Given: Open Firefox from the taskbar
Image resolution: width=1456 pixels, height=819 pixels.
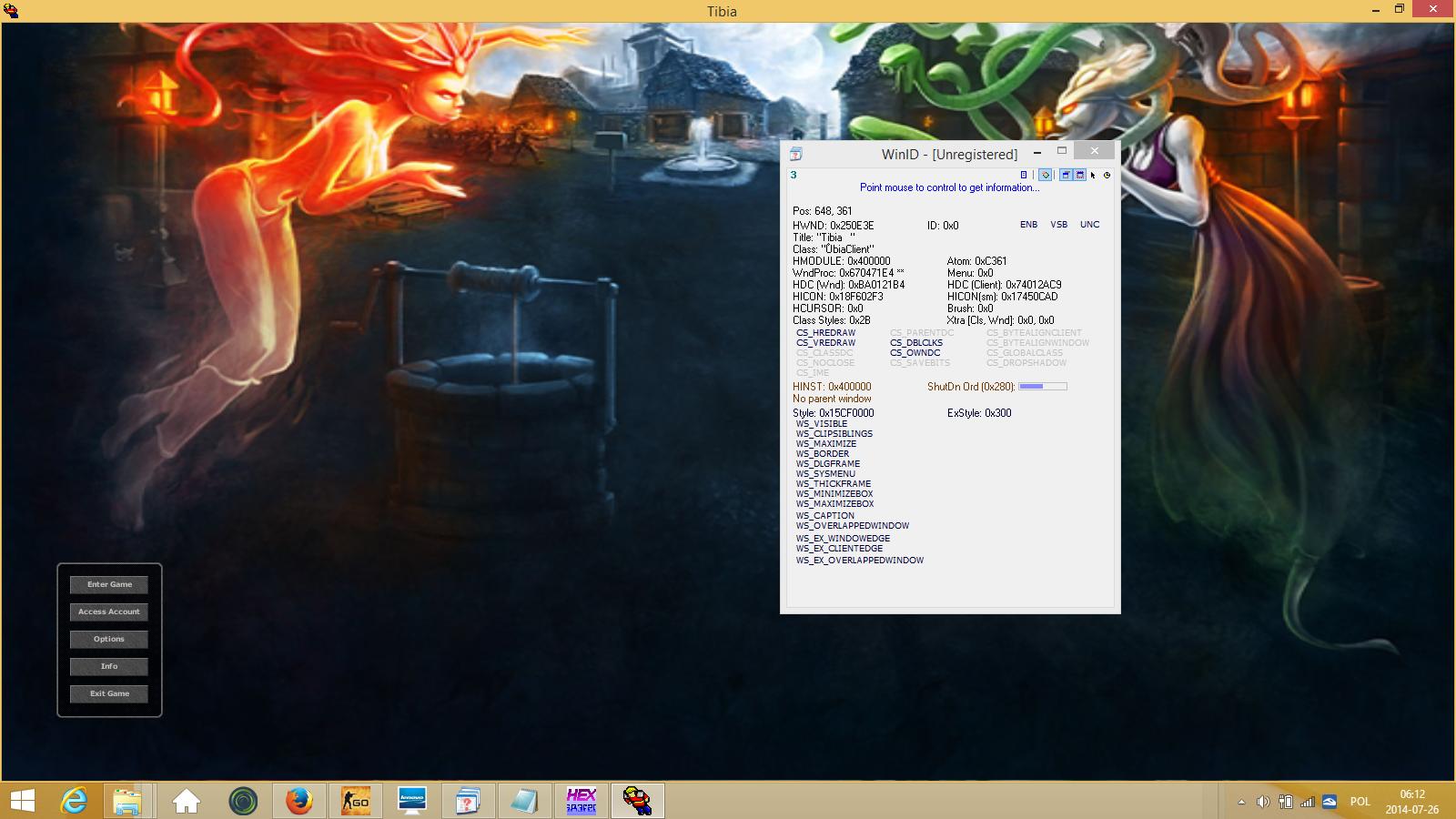Looking at the screenshot, I should pos(298,801).
